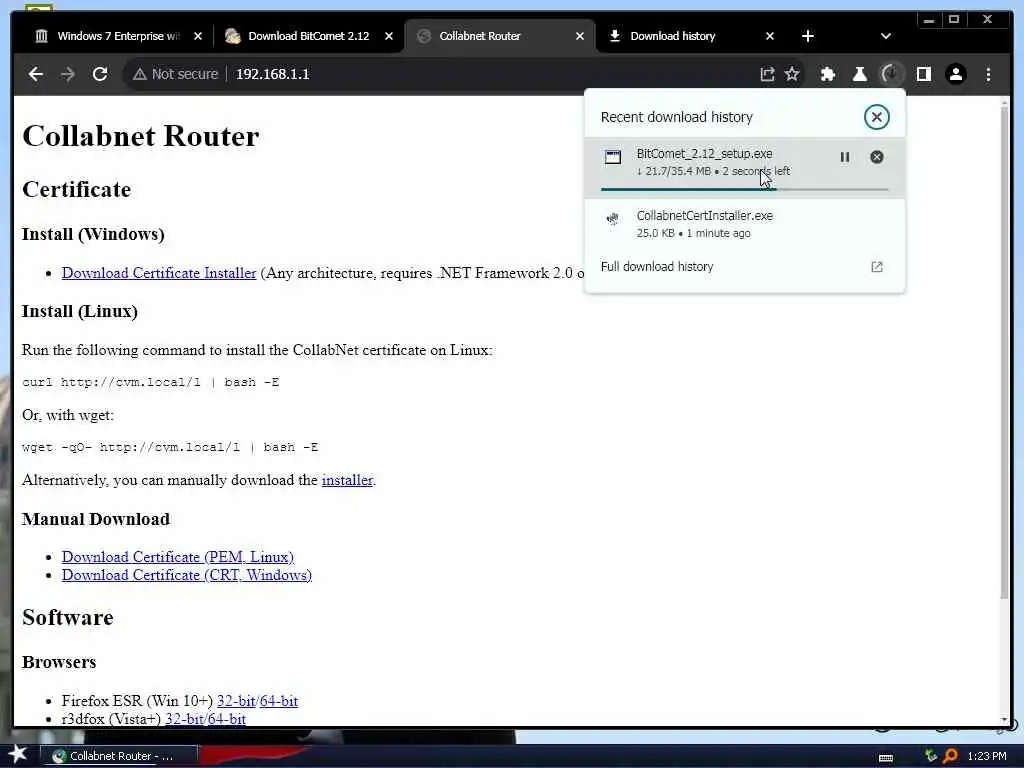Close the Collabnet Router tab

coord(579,36)
